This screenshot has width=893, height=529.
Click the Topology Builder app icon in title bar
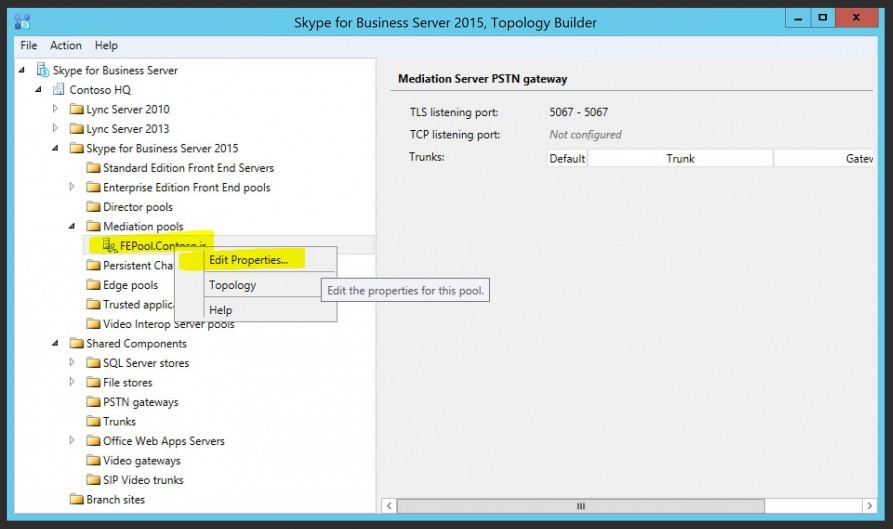(x=22, y=22)
